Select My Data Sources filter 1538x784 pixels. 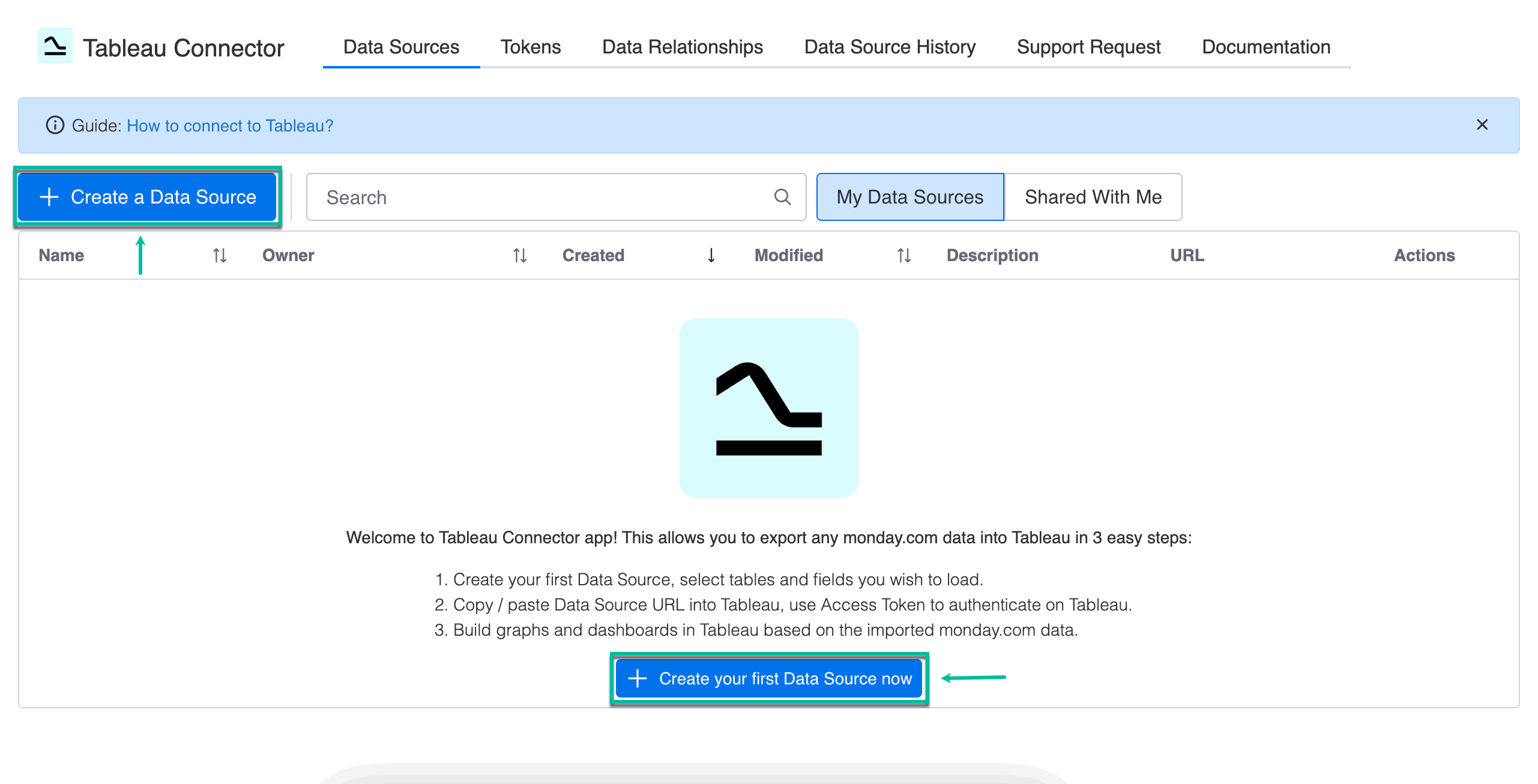[x=909, y=197]
